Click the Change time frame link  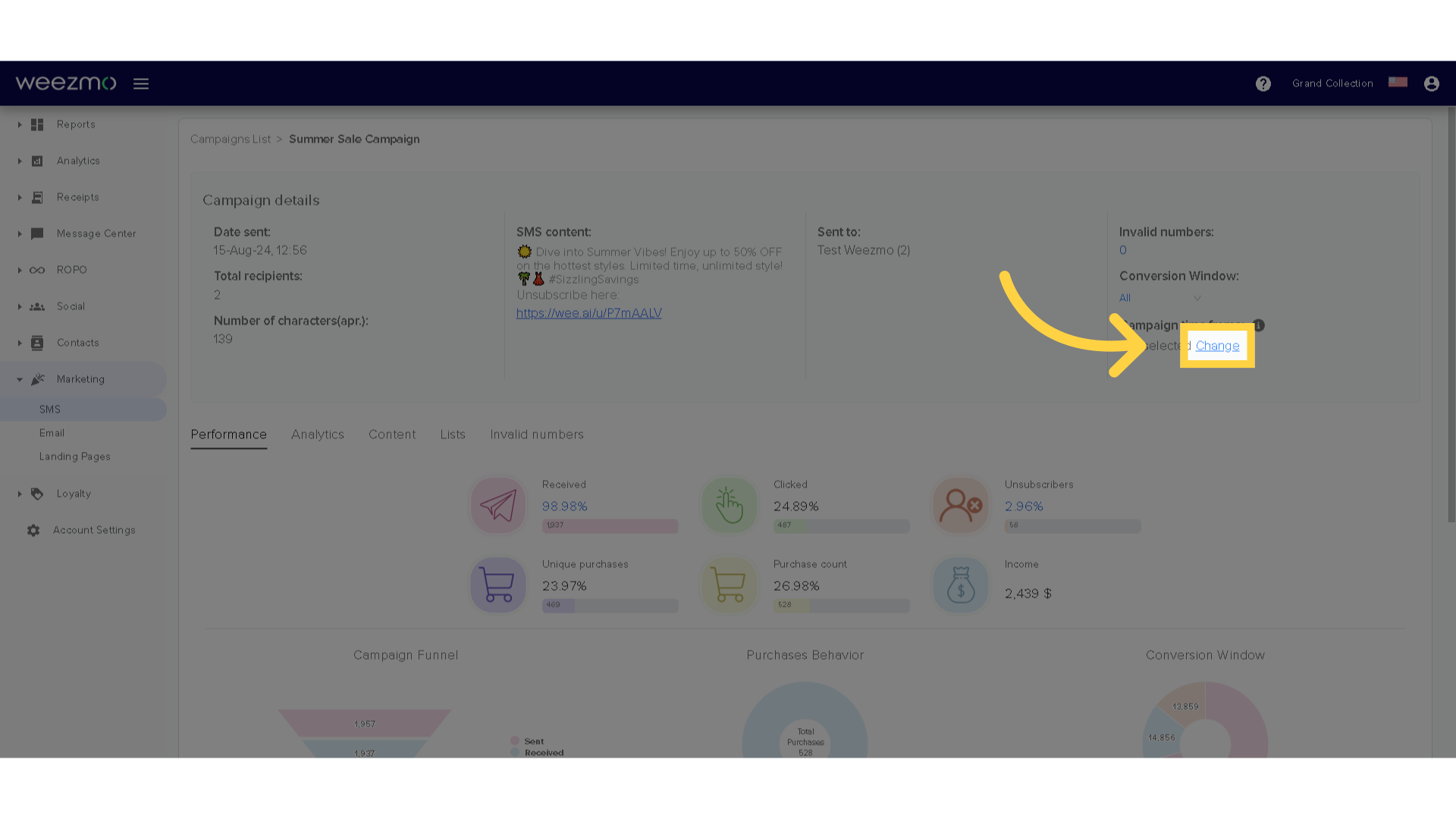[x=1217, y=346]
